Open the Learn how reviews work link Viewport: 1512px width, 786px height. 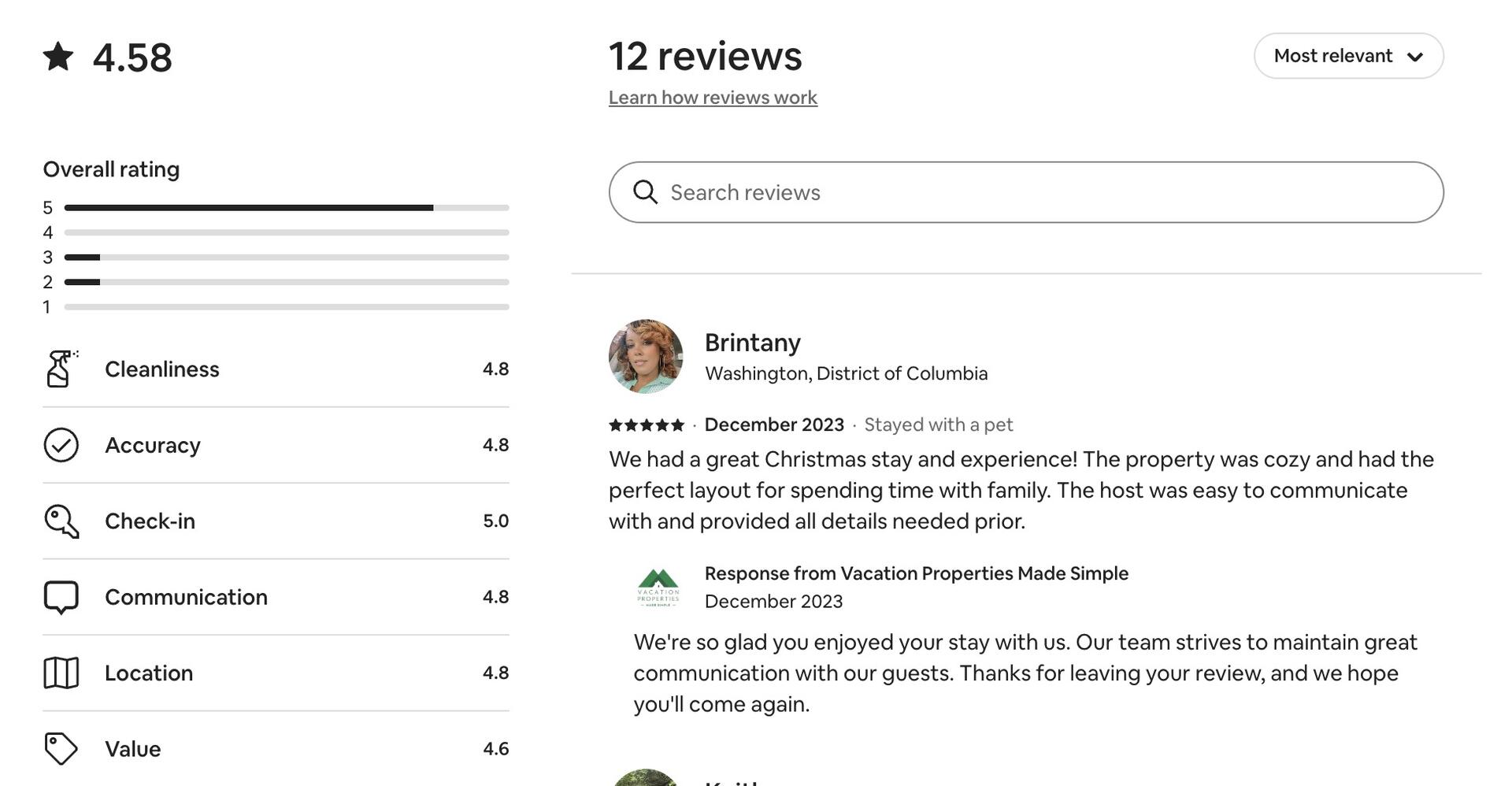pyautogui.click(x=713, y=98)
